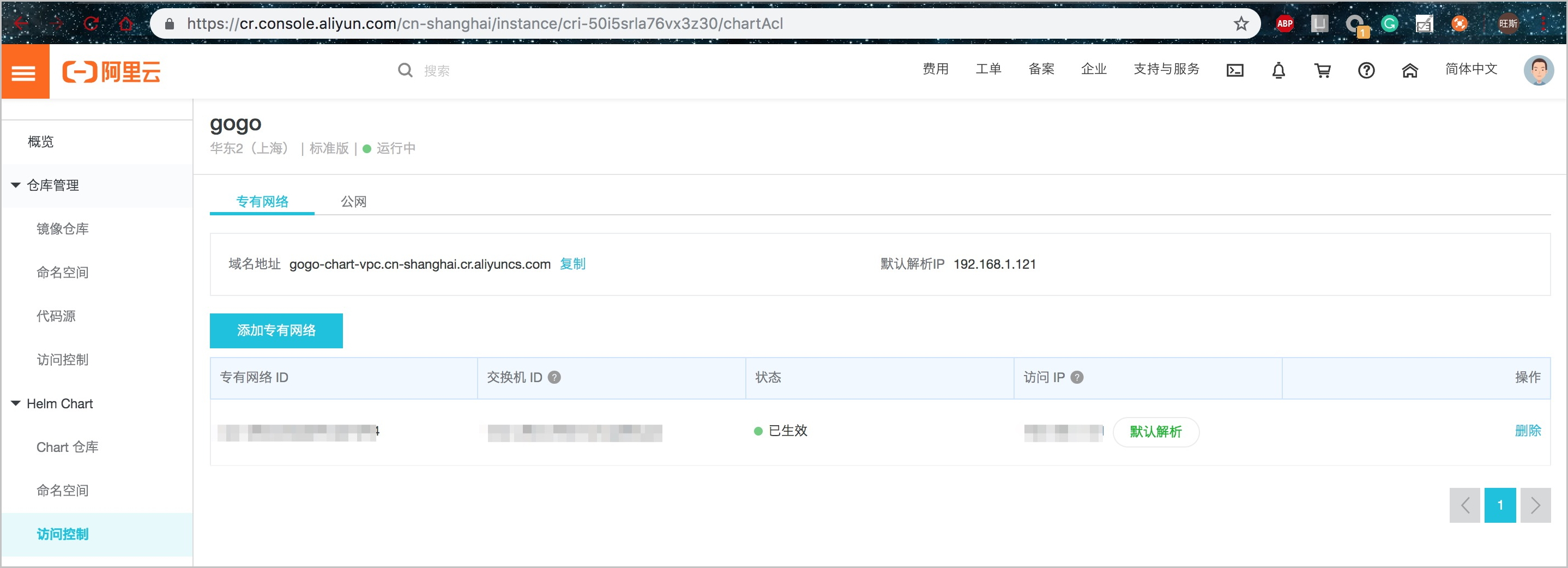Open 概览 in the sidebar

[40, 142]
